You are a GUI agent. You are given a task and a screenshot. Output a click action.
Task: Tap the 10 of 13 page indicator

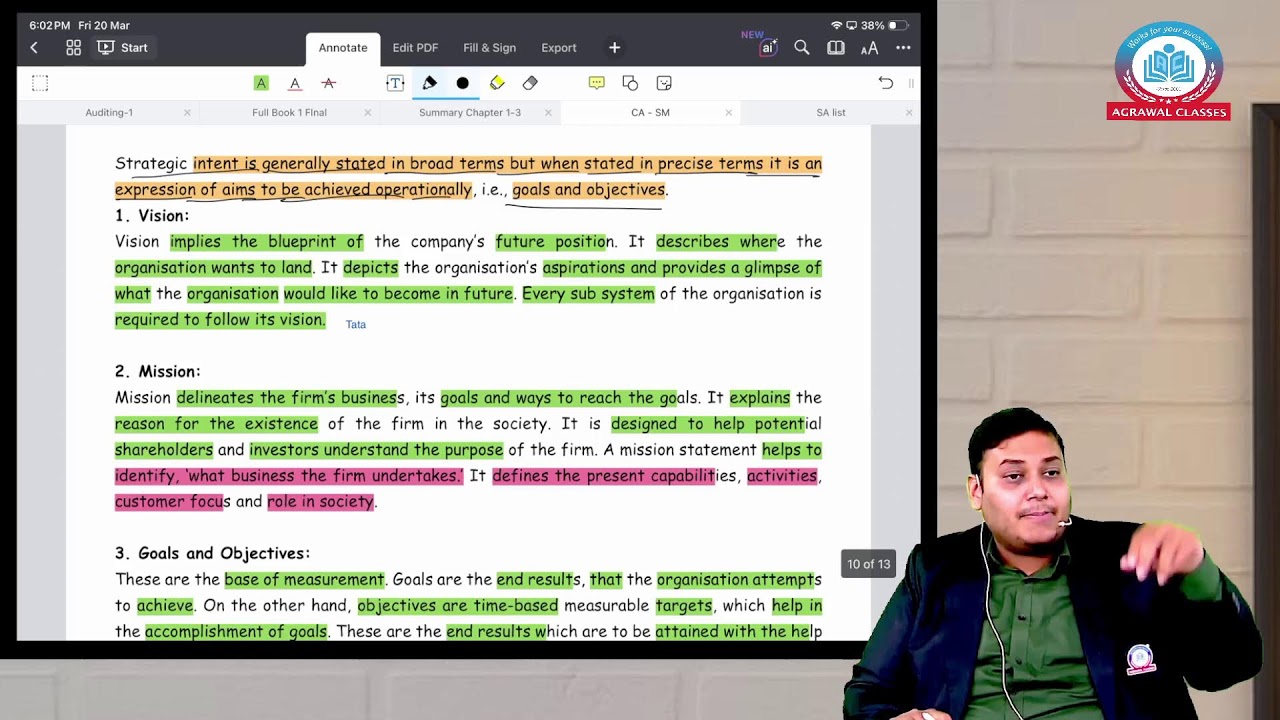pos(868,564)
